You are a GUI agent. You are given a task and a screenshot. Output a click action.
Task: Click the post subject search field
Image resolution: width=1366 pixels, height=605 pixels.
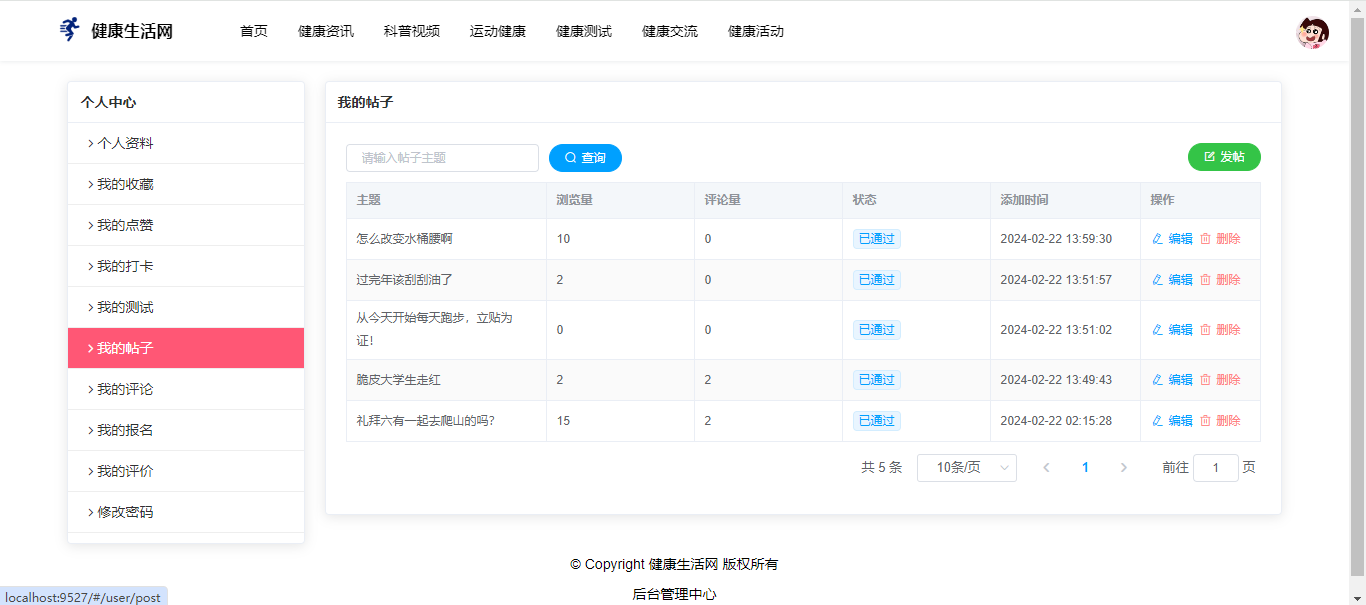pos(442,158)
